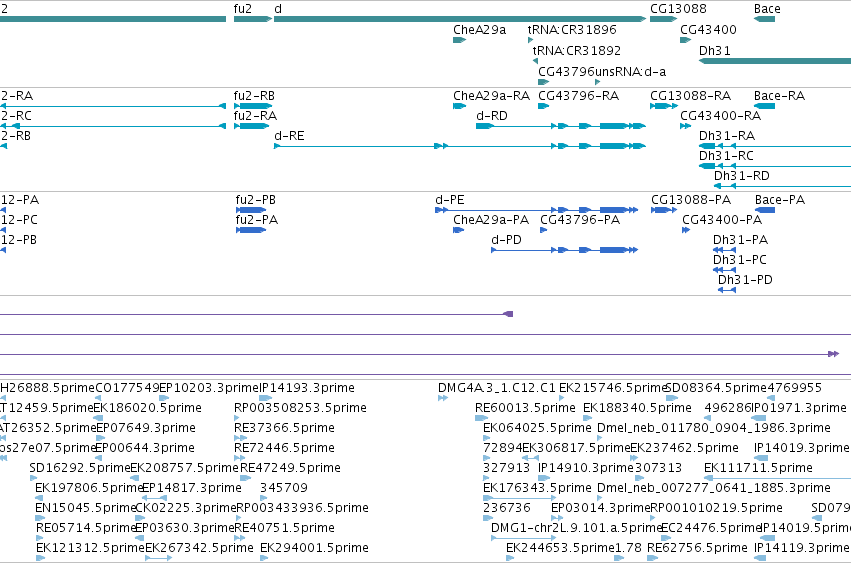Select the 2-RC transcript label
This screenshot has height=563, width=851.
point(16,116)
